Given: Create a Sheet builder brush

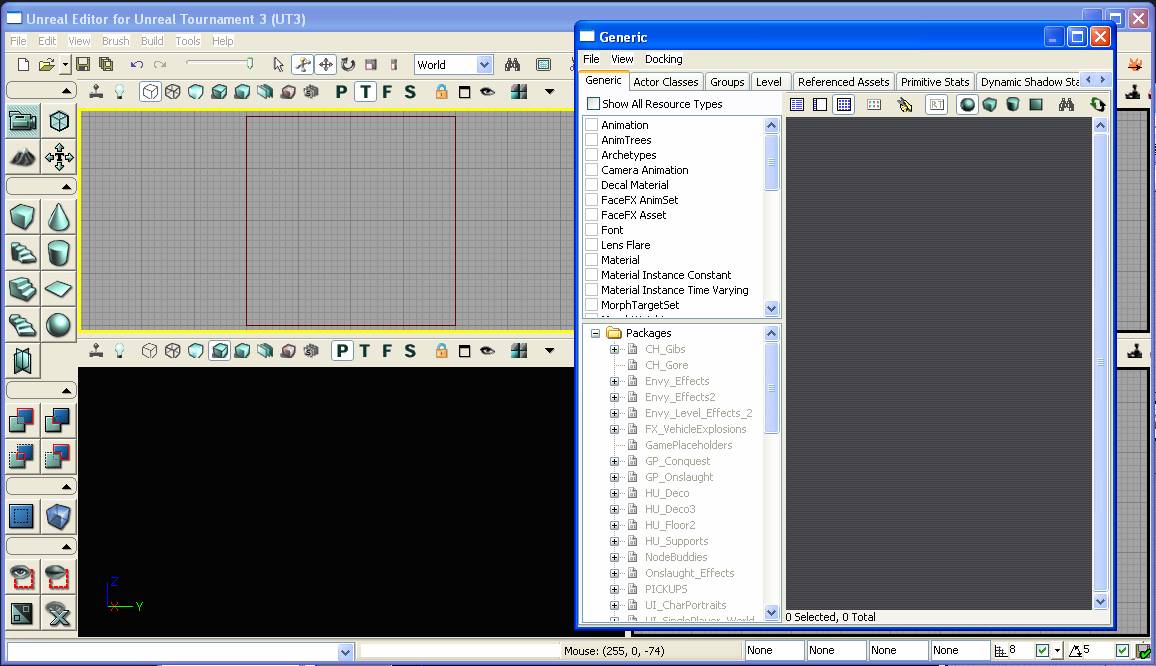Looking at the screenshot, I should 58,288.
